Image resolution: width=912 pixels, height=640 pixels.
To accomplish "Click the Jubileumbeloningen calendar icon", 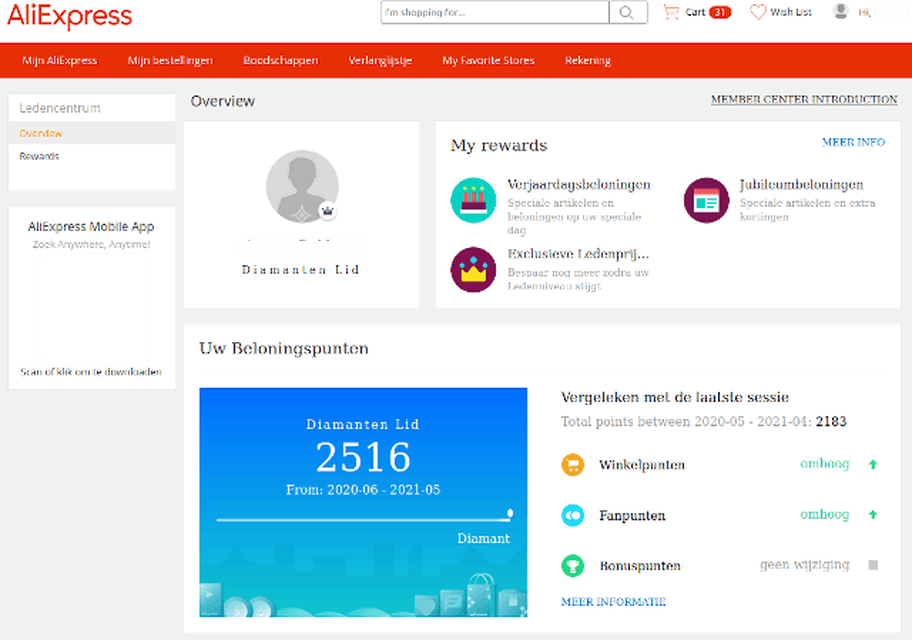I will [706, 200].
